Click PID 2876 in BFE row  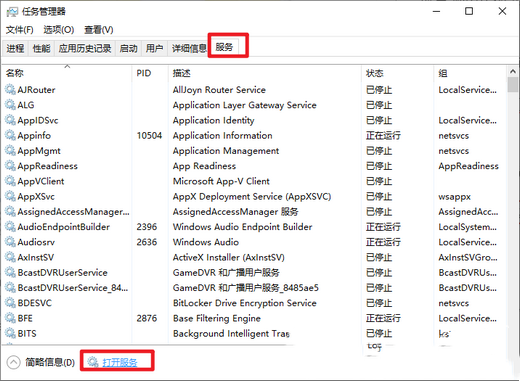pyautogui.click(x=147, y=318)
